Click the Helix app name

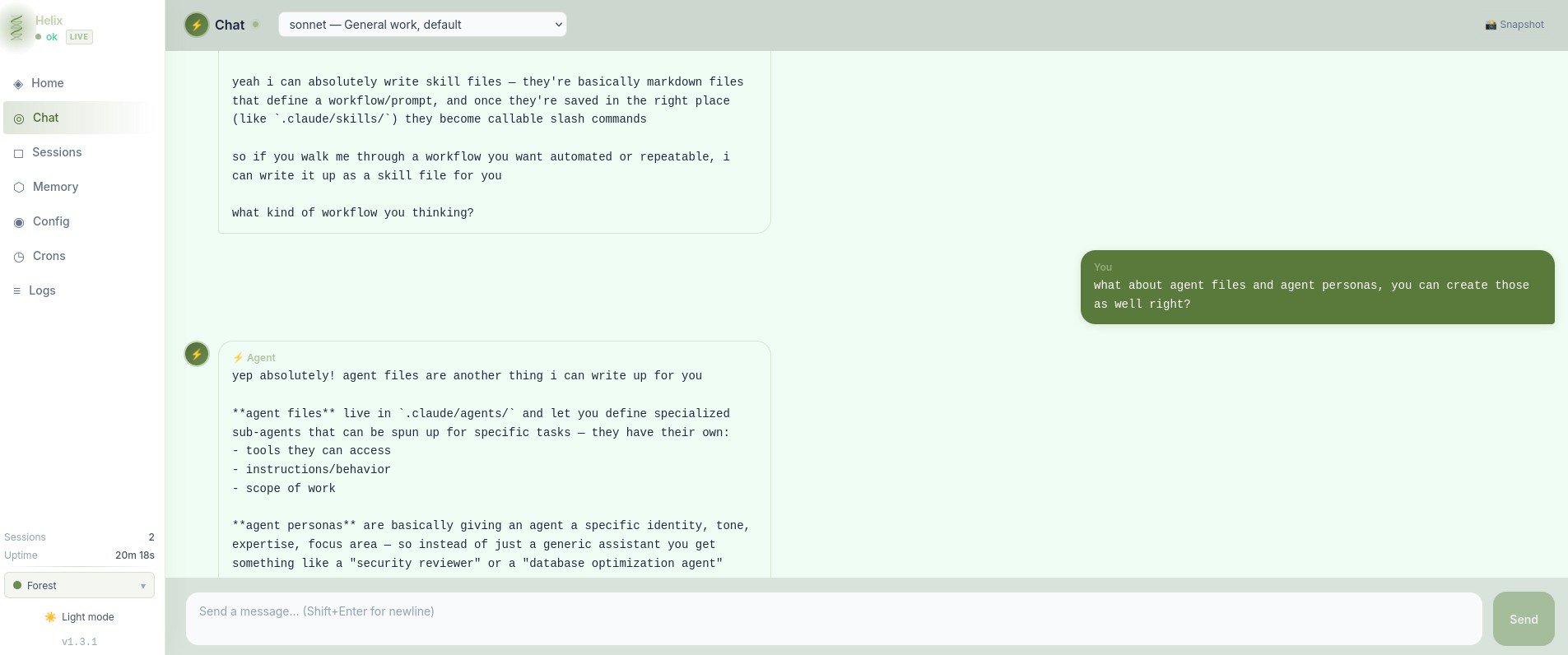coord(49,21)
